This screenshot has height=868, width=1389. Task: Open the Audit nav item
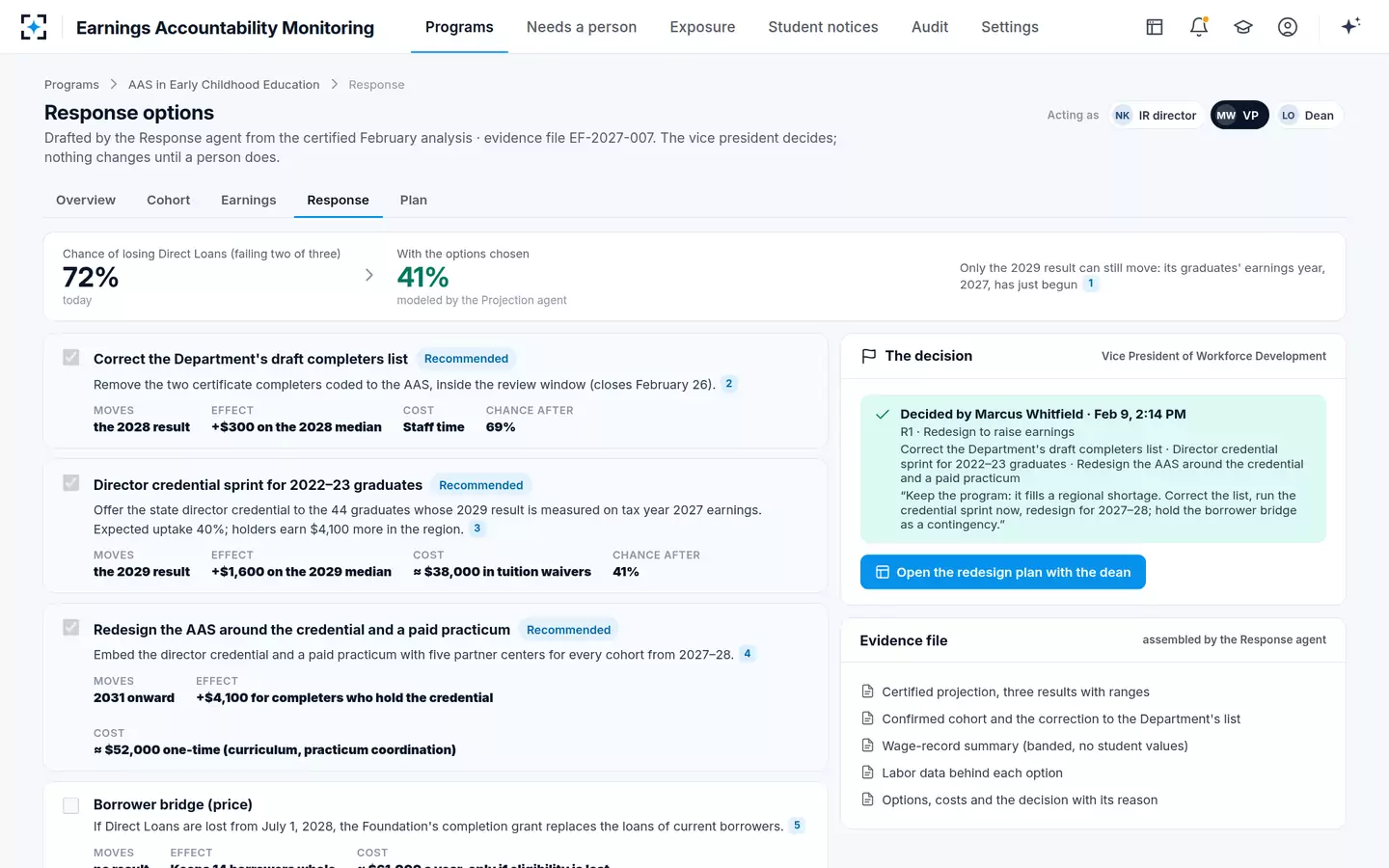[930, 27]
